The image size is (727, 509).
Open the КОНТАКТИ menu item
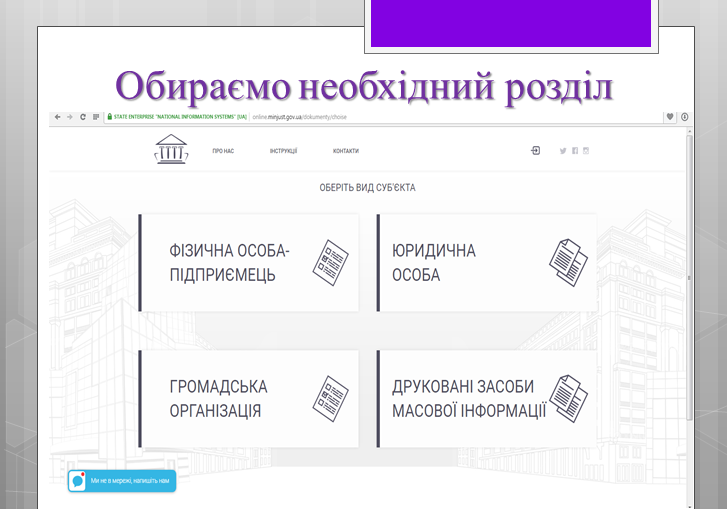point(346,151)
